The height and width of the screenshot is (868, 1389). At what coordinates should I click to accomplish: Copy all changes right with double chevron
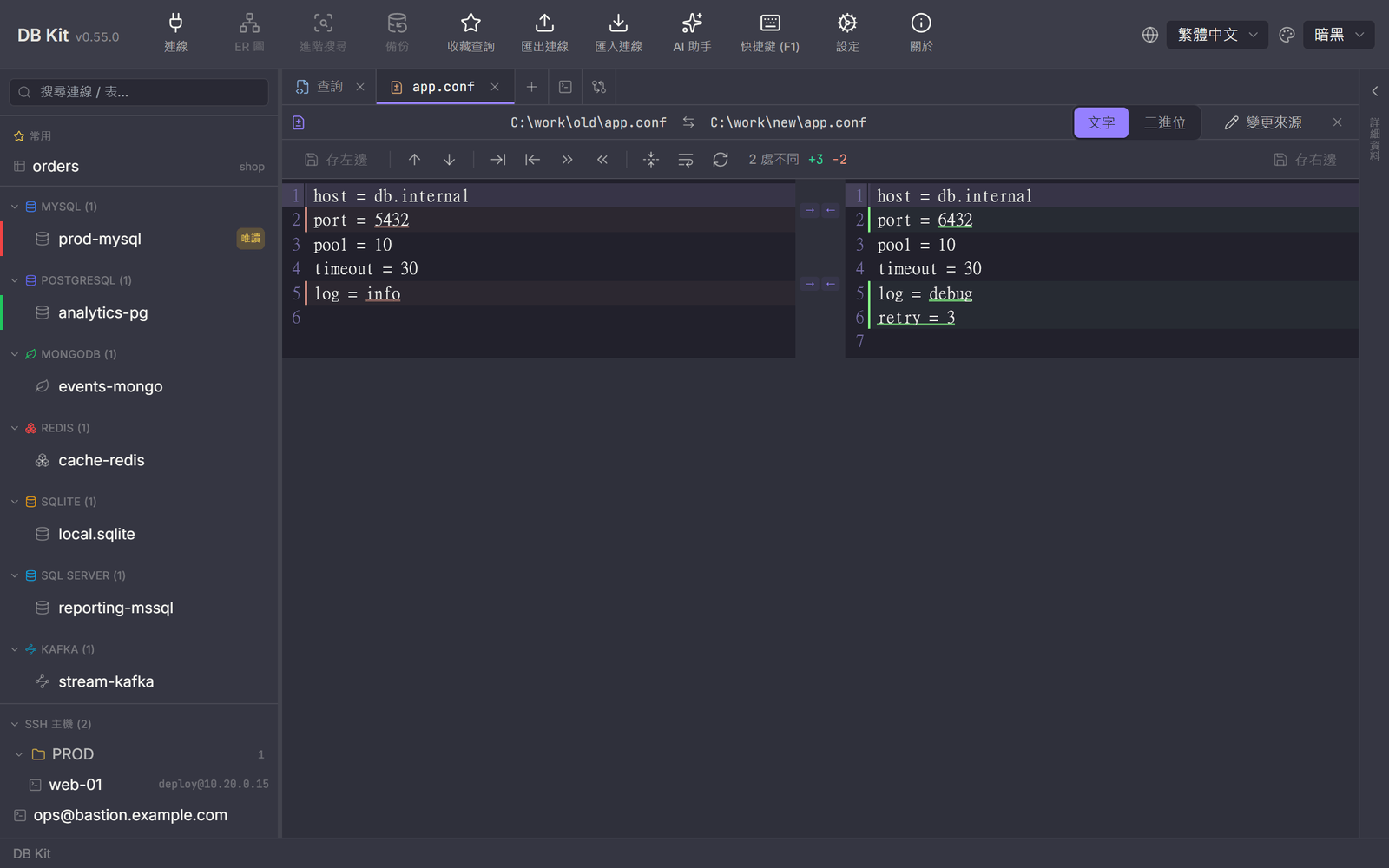(x=567, y=160)
